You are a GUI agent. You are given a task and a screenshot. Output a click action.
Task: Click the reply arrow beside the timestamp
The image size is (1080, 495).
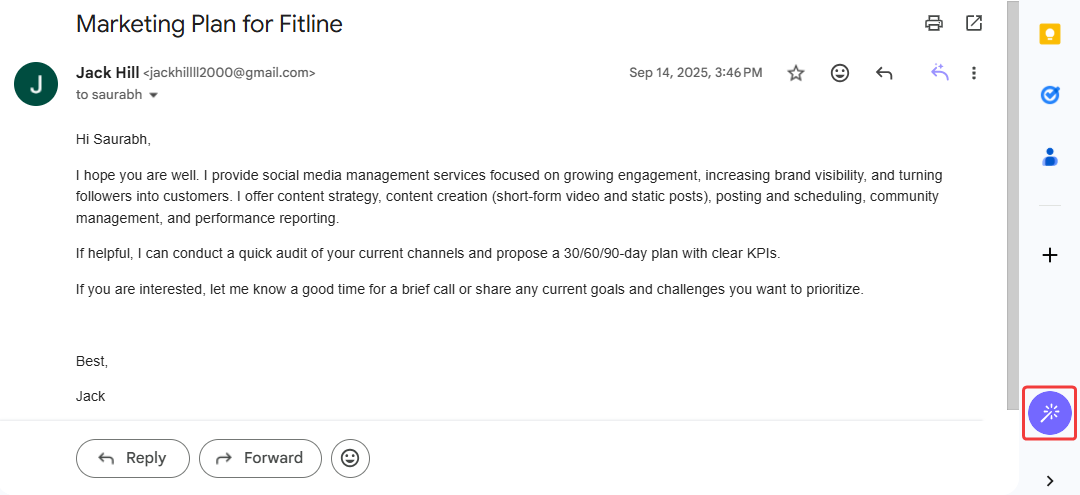884,73
